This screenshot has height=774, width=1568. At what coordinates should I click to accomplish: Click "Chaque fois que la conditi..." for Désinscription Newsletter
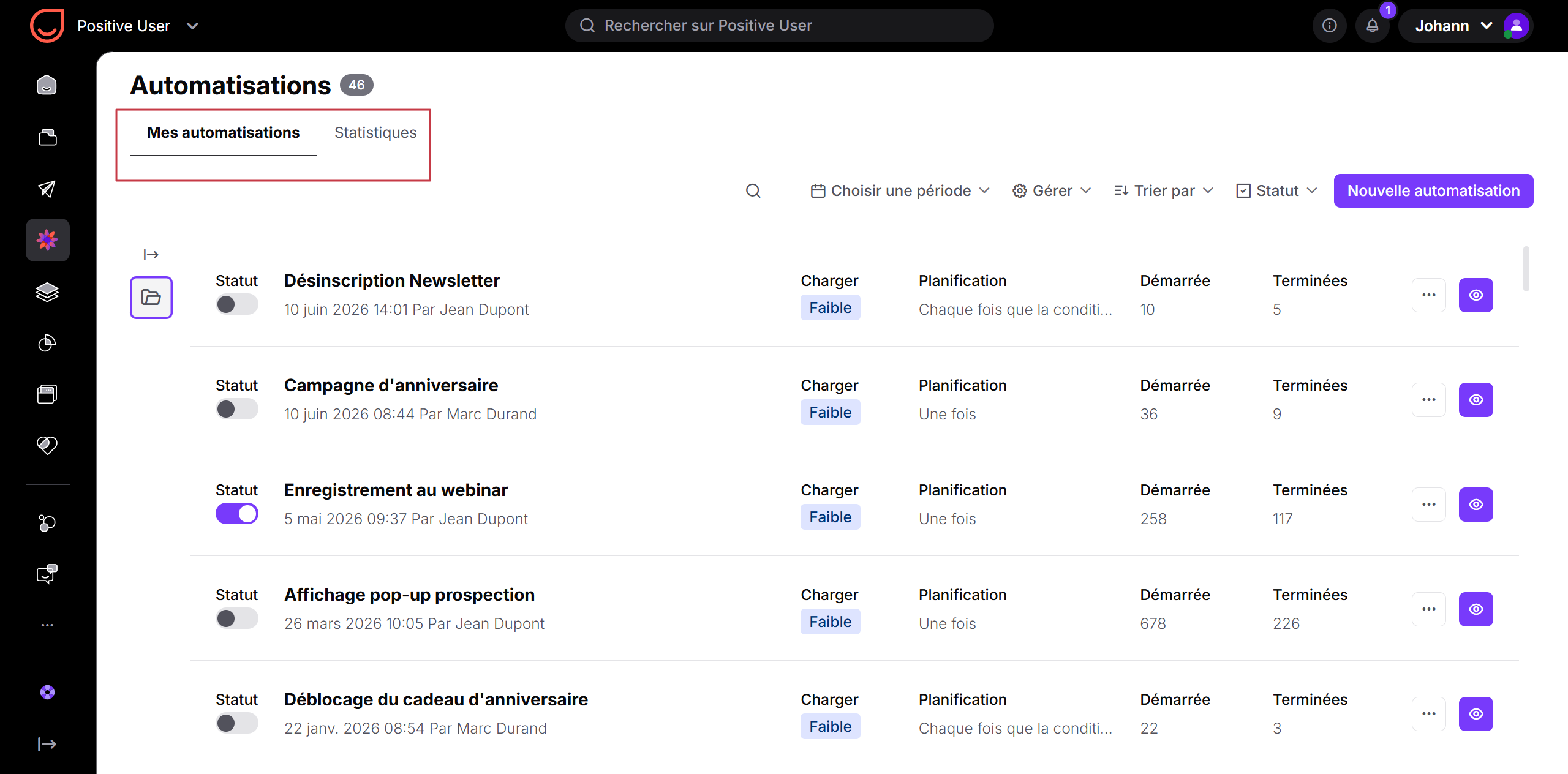(x=1016, y=310)
